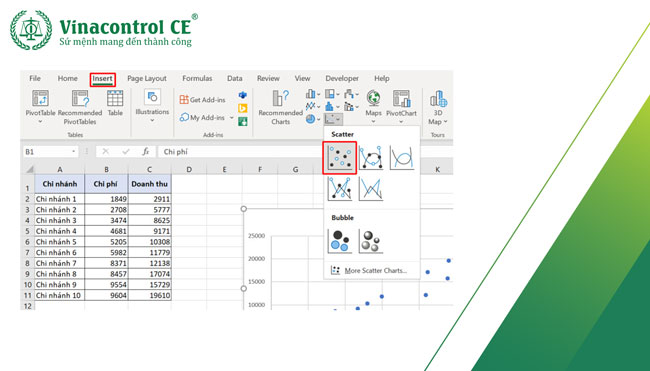Select cell Chi nhánh 5
This screenshot has width=650, height=371.
pos(60,242)
